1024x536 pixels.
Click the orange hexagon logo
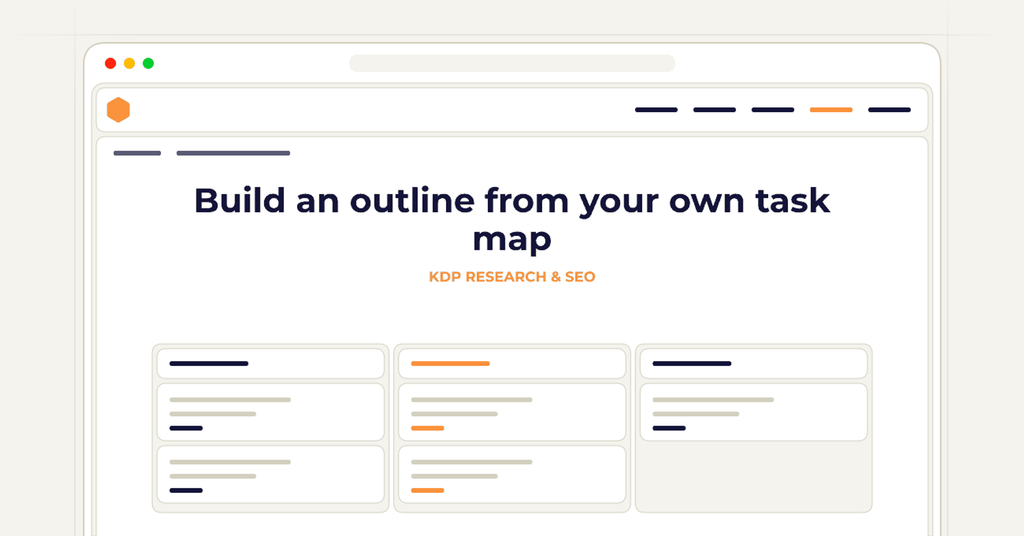pos(118,110)
